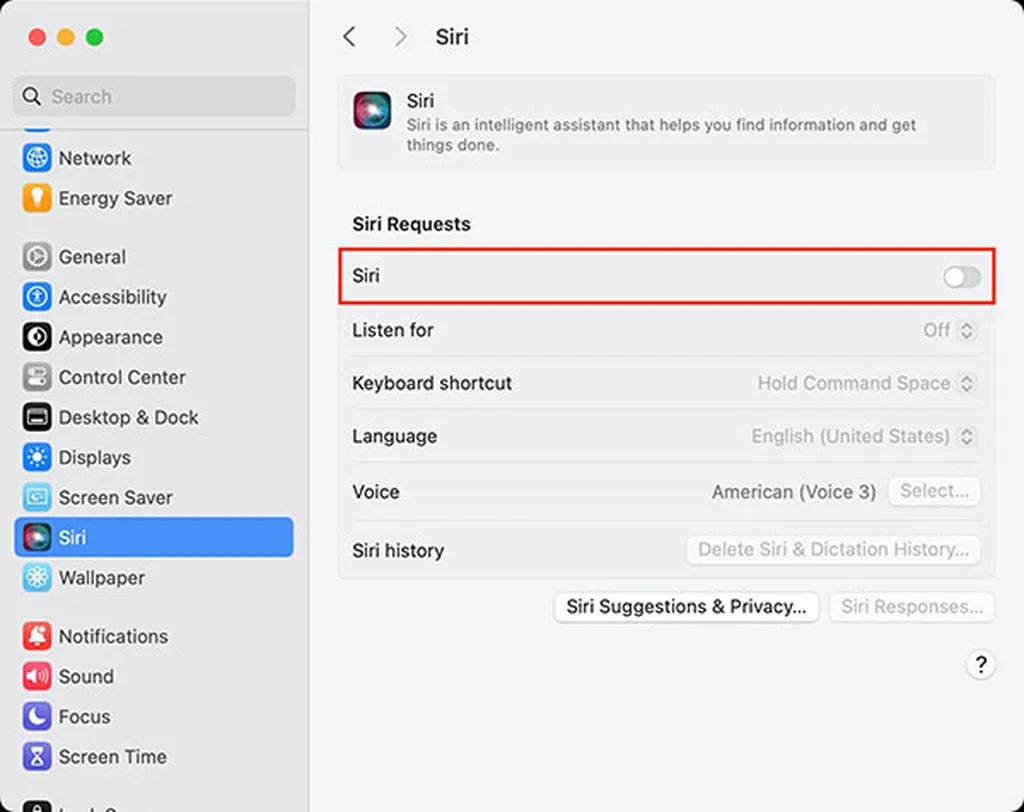The width and height of the screenshot is (1024, 812).
Task: Open the Sound settings pane
Action: point(86,676)
